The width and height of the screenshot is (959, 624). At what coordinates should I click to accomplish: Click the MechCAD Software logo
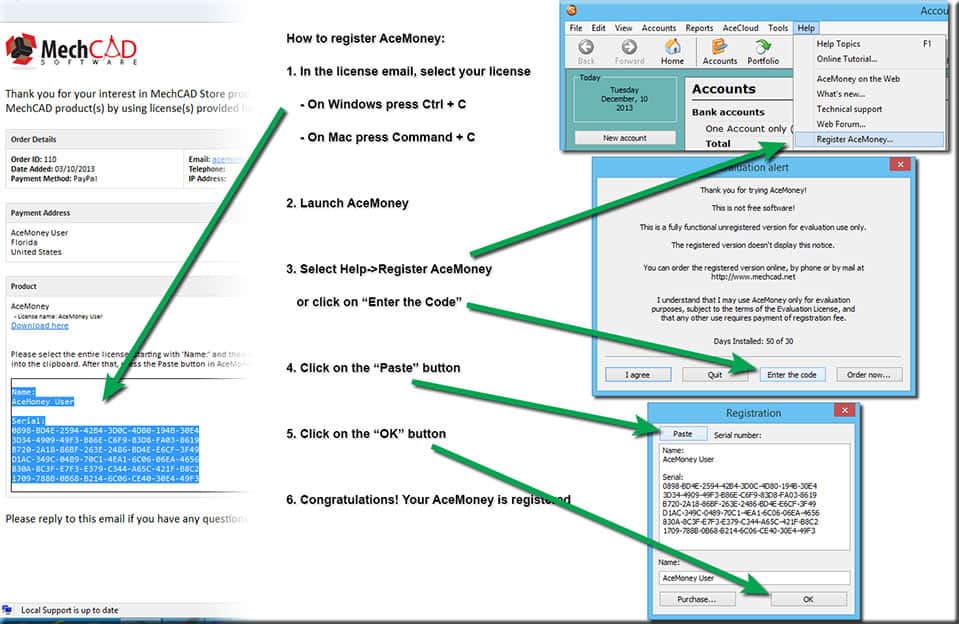pyautogui.click(x=71, y=50)
